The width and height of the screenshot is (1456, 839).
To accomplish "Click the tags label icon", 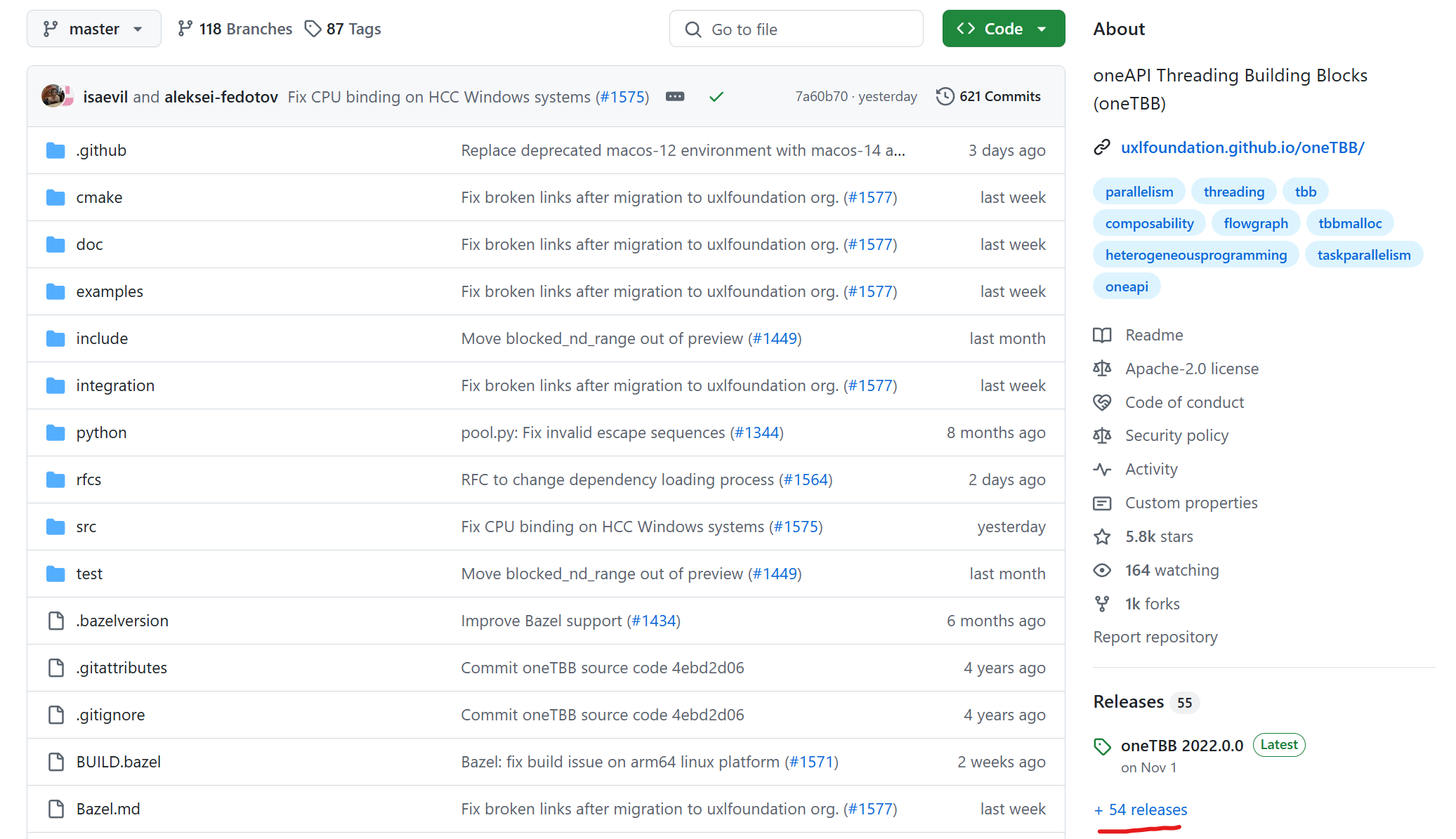I will point(313,29).
